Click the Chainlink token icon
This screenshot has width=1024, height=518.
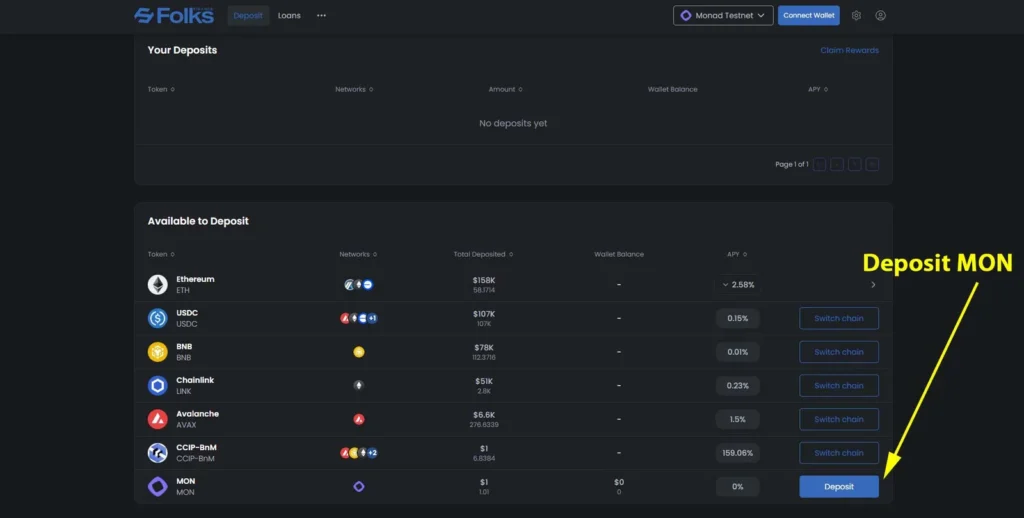pos(157,385)
